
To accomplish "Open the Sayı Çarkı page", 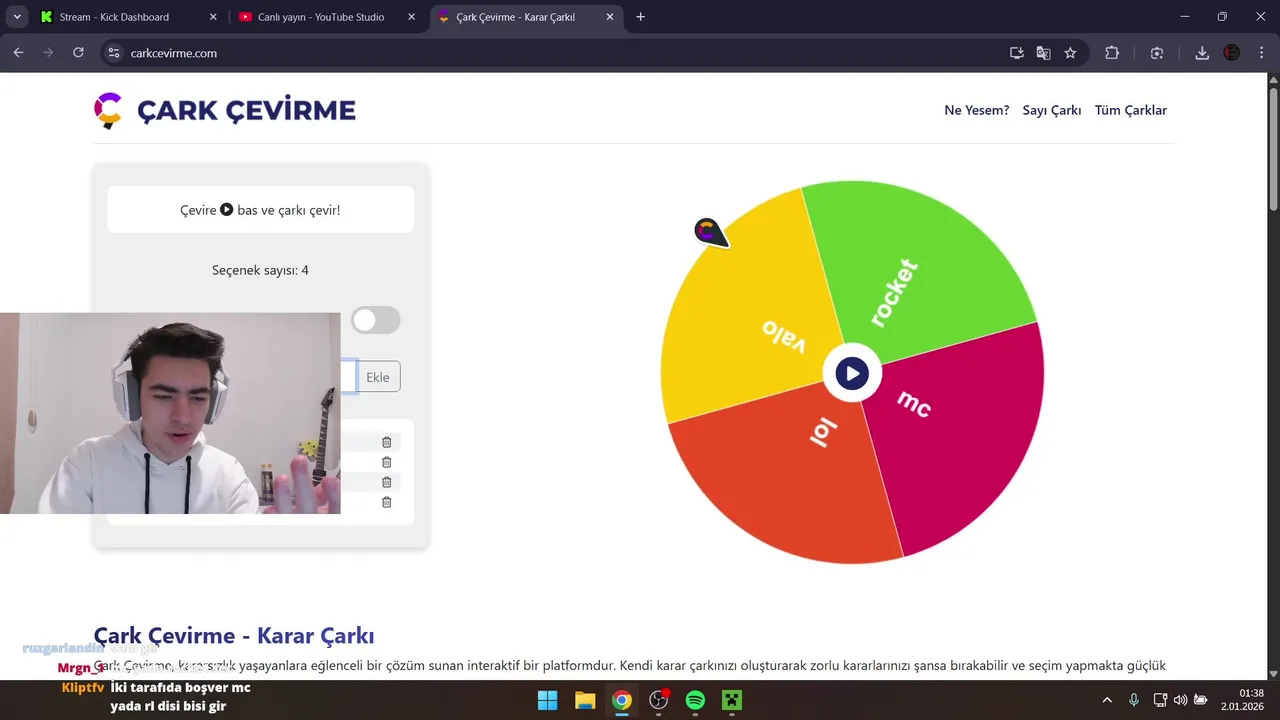I will [x=1052, y=110].
